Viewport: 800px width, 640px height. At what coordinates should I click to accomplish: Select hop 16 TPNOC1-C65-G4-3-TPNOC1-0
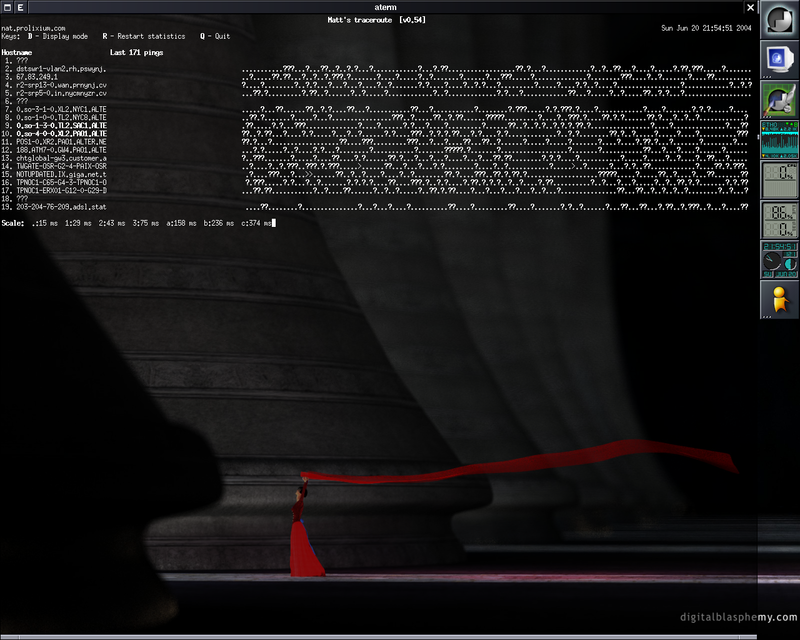(x=55, y=182)
